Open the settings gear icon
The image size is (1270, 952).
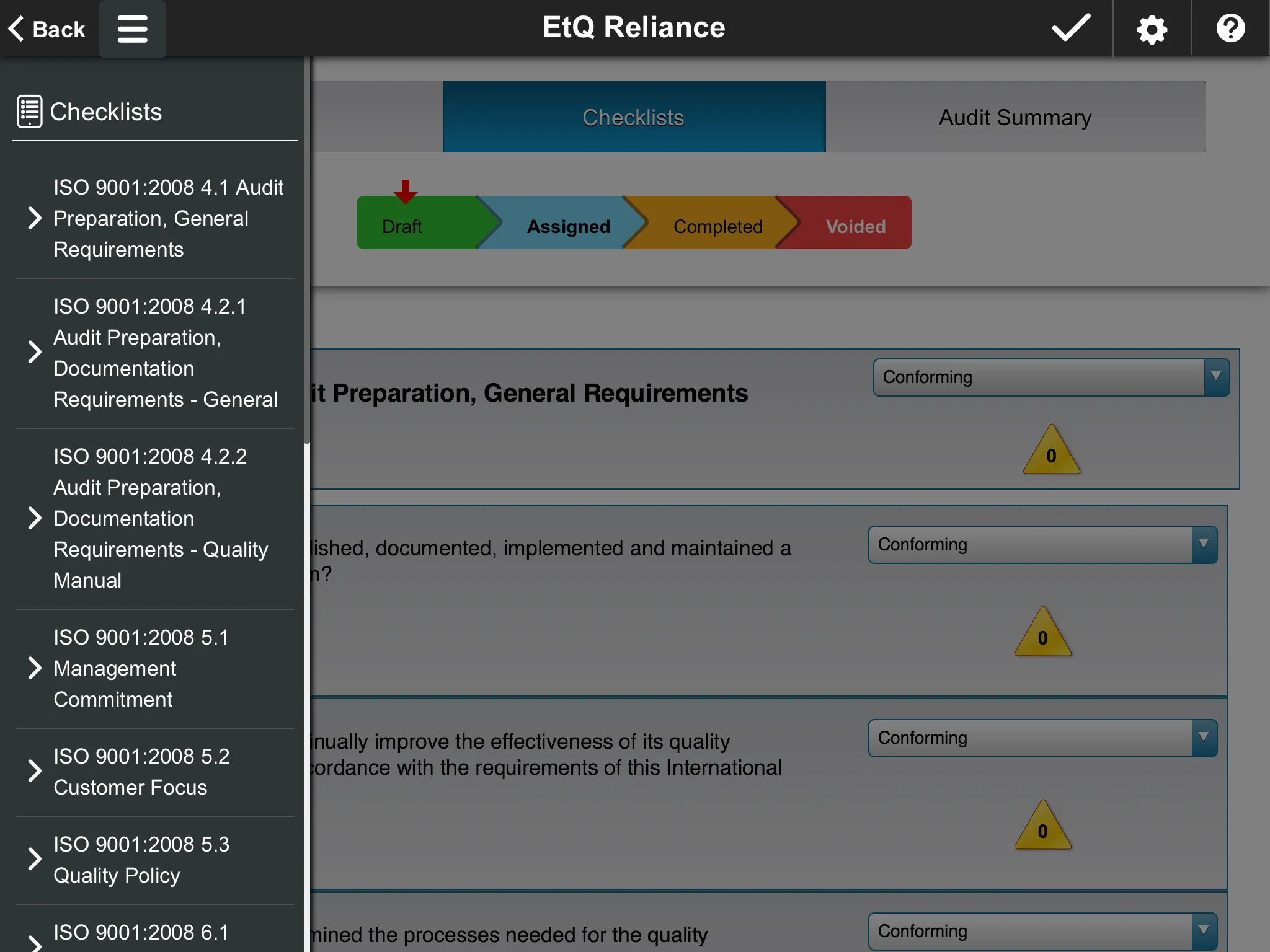coord(1152,27)
